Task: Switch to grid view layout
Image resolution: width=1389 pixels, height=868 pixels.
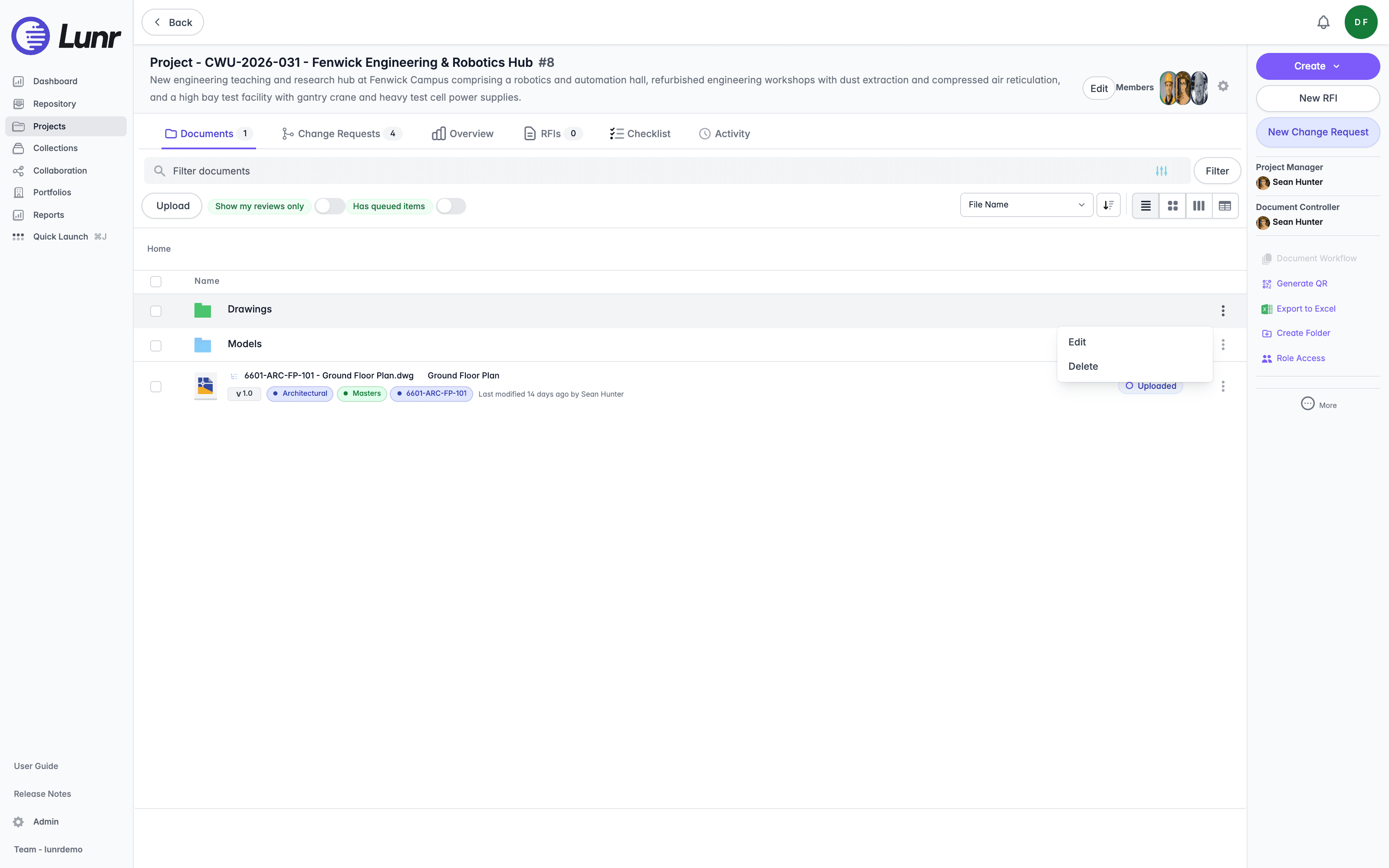Action: click(1172, 206)
